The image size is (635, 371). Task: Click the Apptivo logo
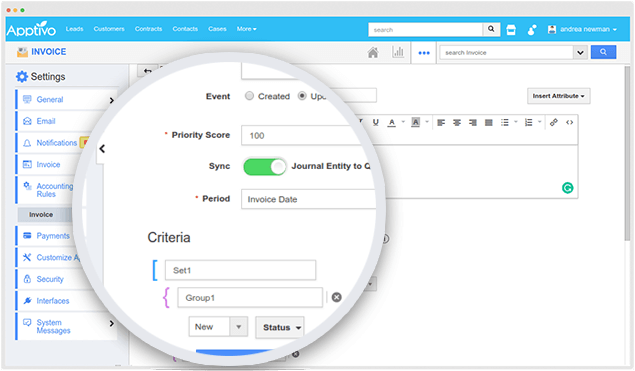[31, 29]
